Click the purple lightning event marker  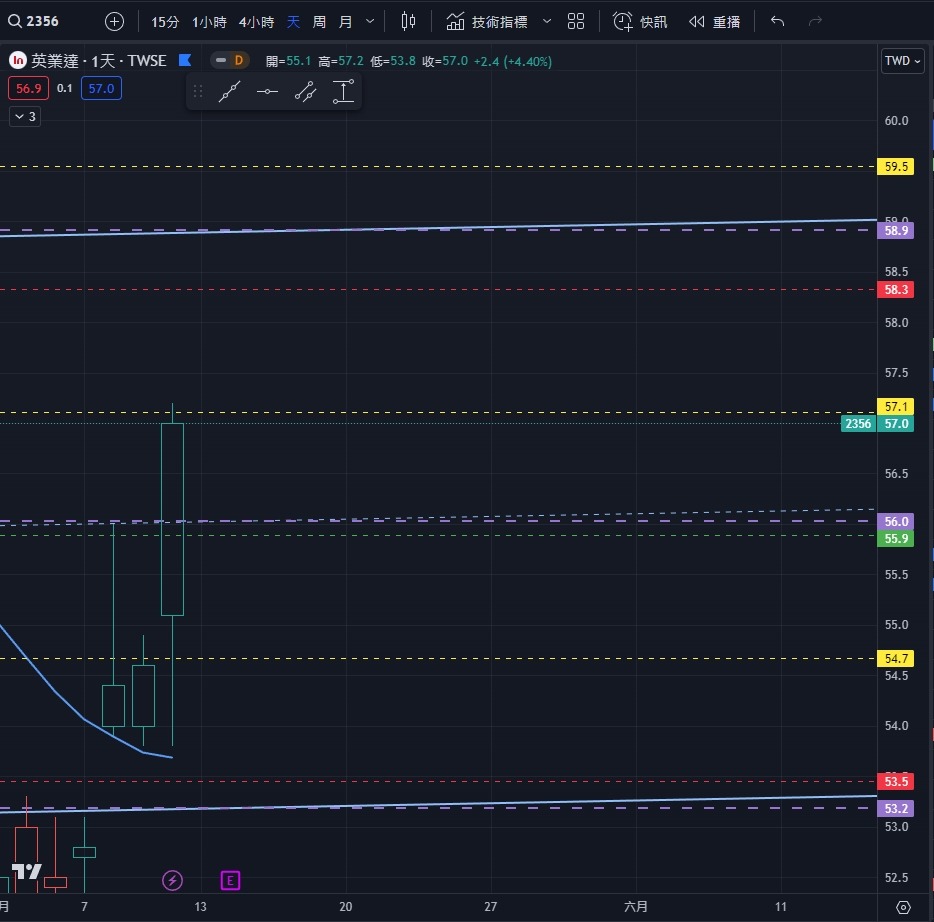coord(172,880)
